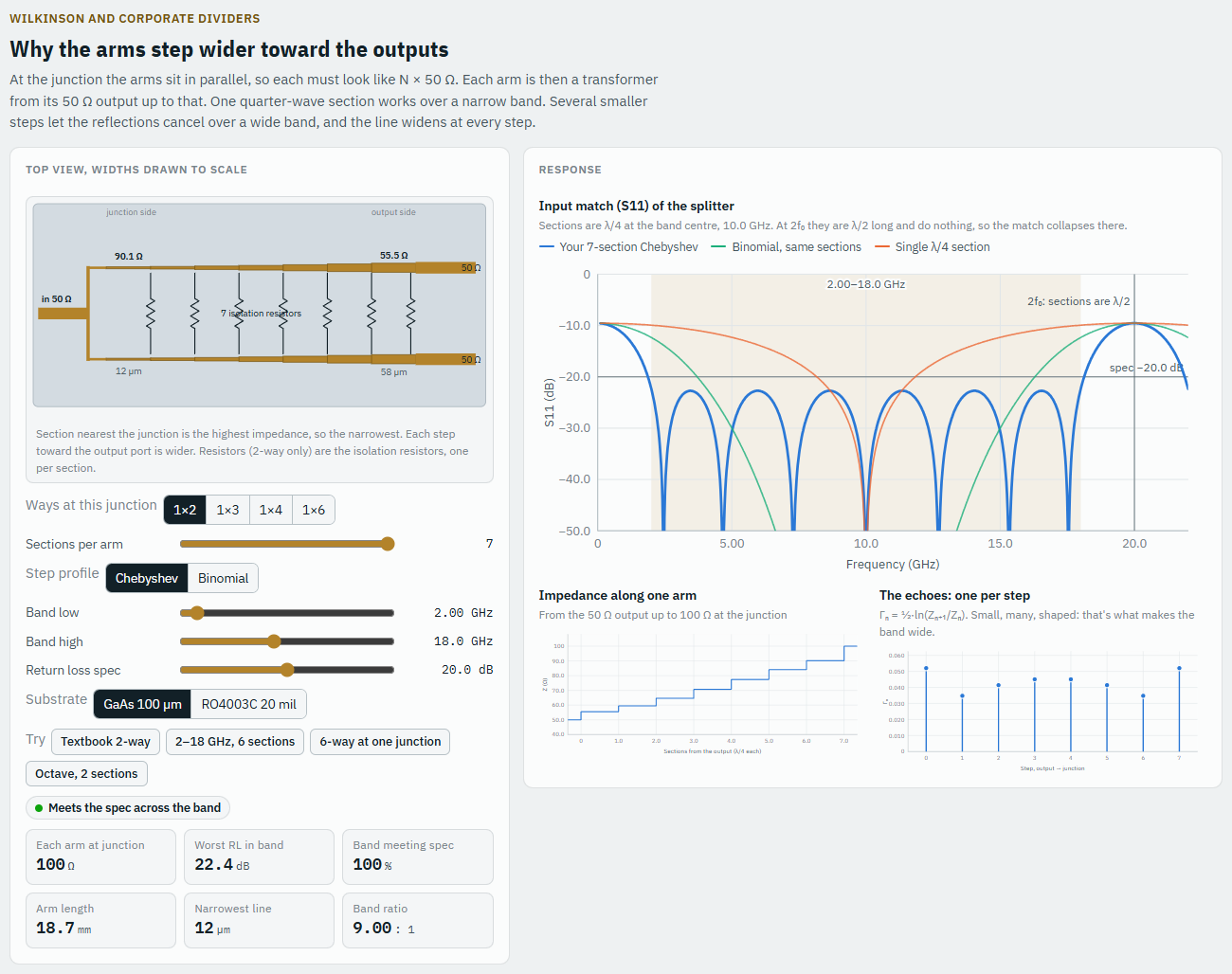Switch the junction to 1×3 ways

227,510
